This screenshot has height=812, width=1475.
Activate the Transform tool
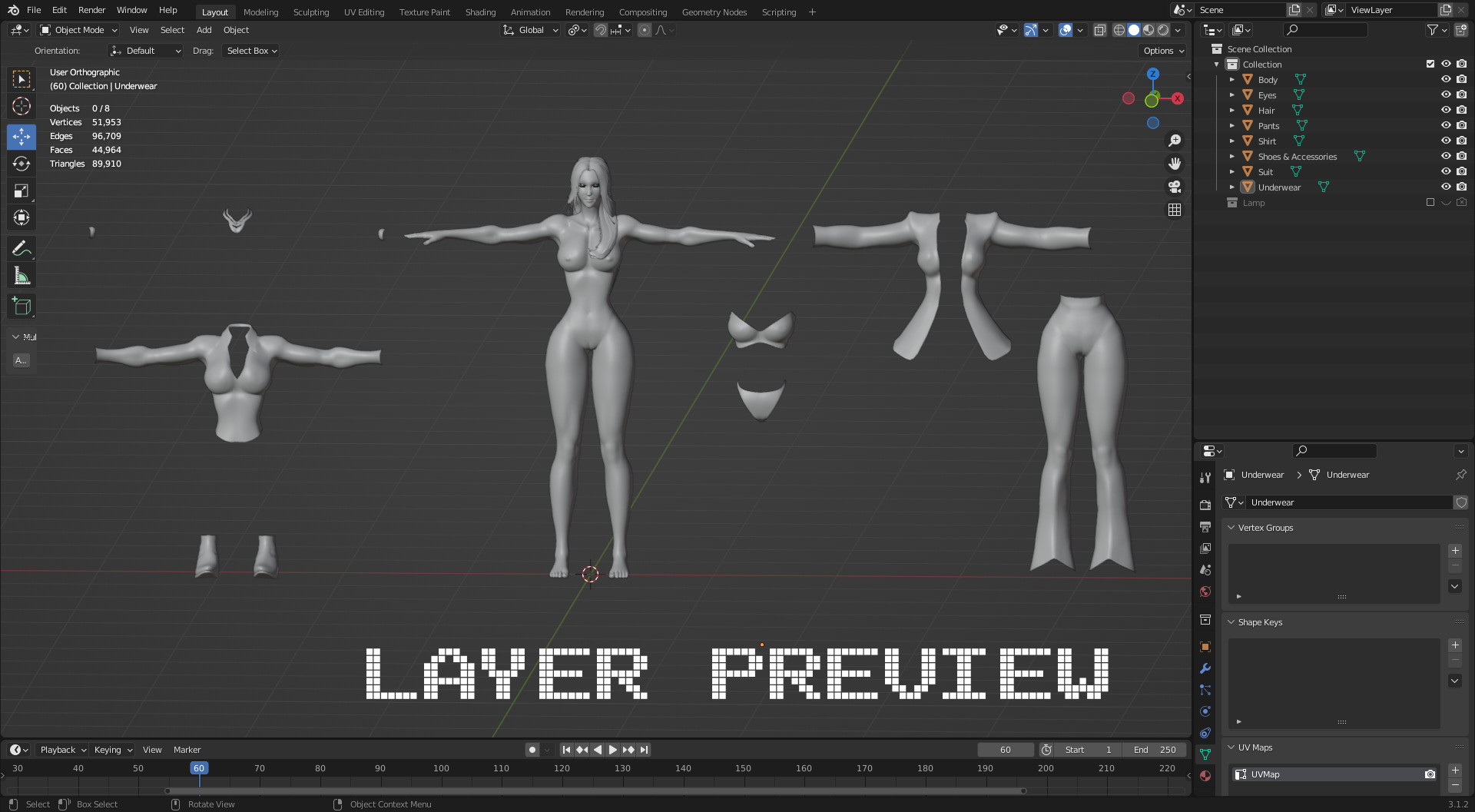pos(22,217)
